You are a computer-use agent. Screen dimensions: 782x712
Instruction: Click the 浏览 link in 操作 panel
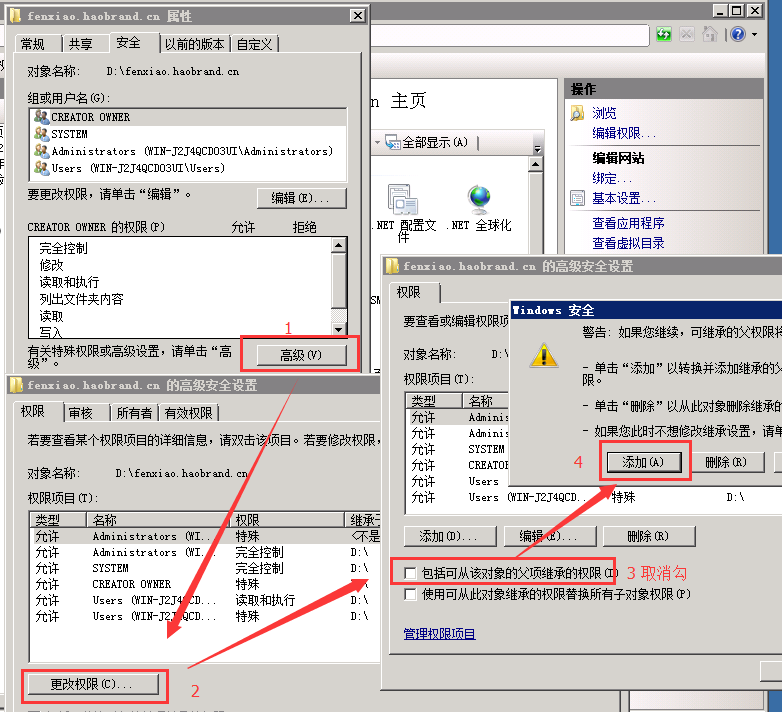pos(604,113)
